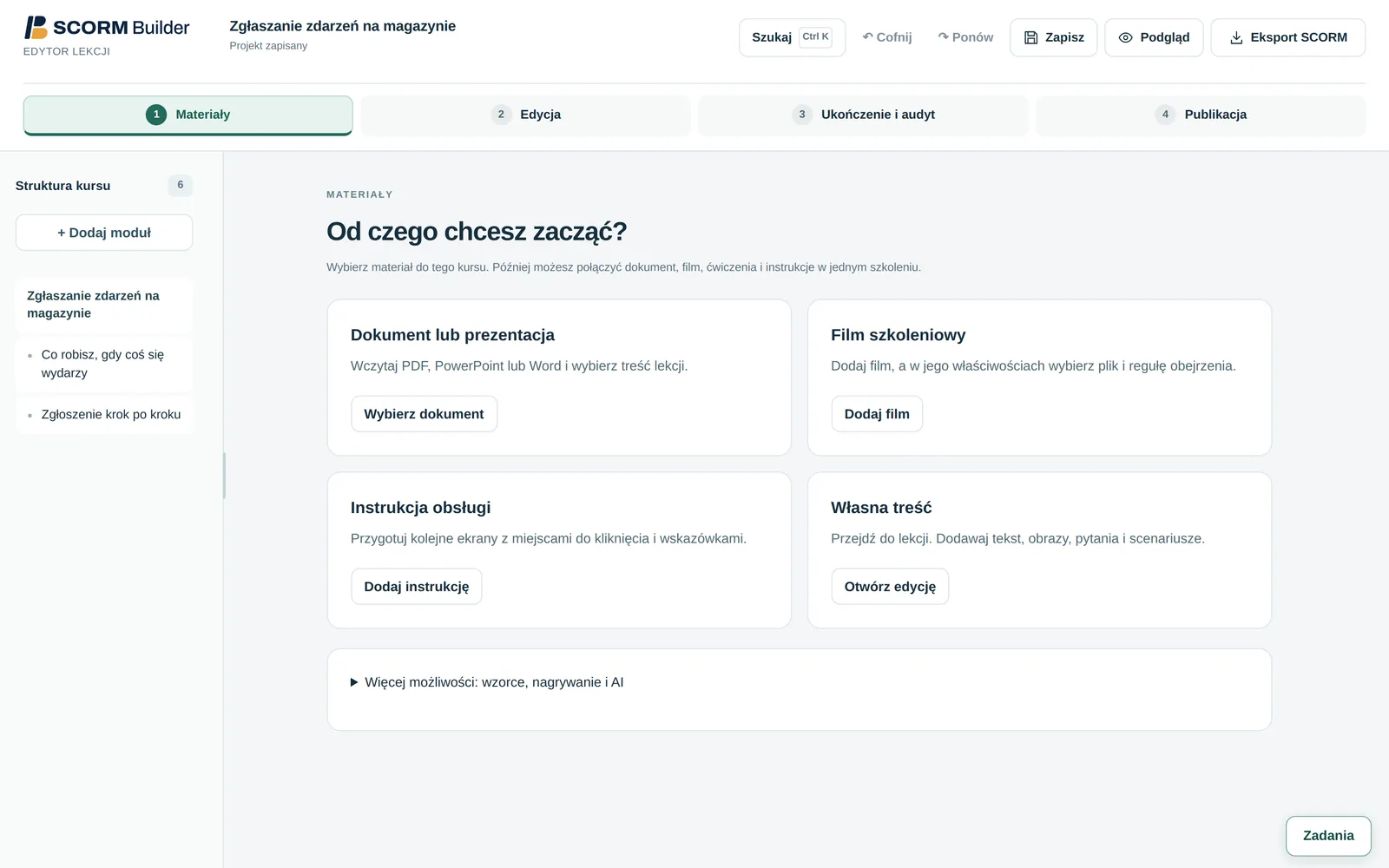Screen dimensions: 1389x868
Task: Switch to the Materiały step tab
Action: click(x=188, y=115)
